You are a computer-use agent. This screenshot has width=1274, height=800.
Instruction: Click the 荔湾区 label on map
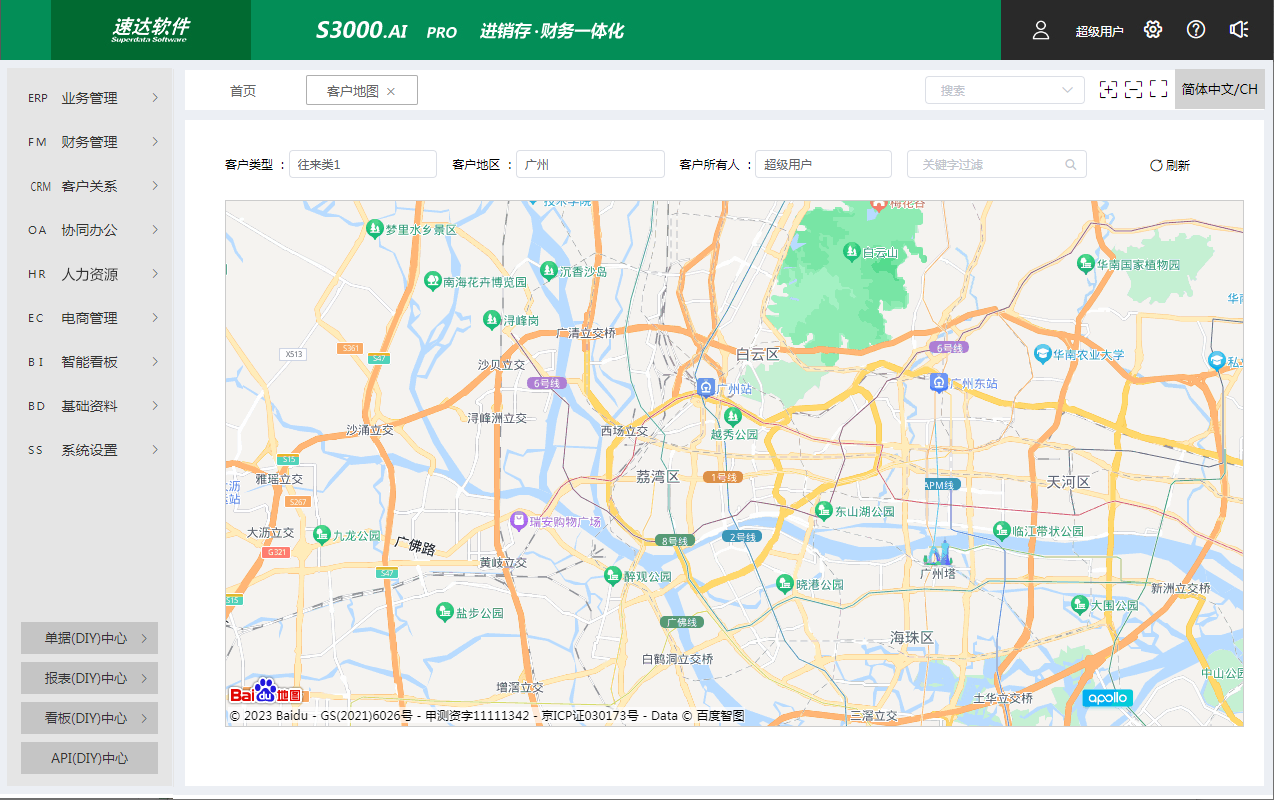tap(658, 477)
